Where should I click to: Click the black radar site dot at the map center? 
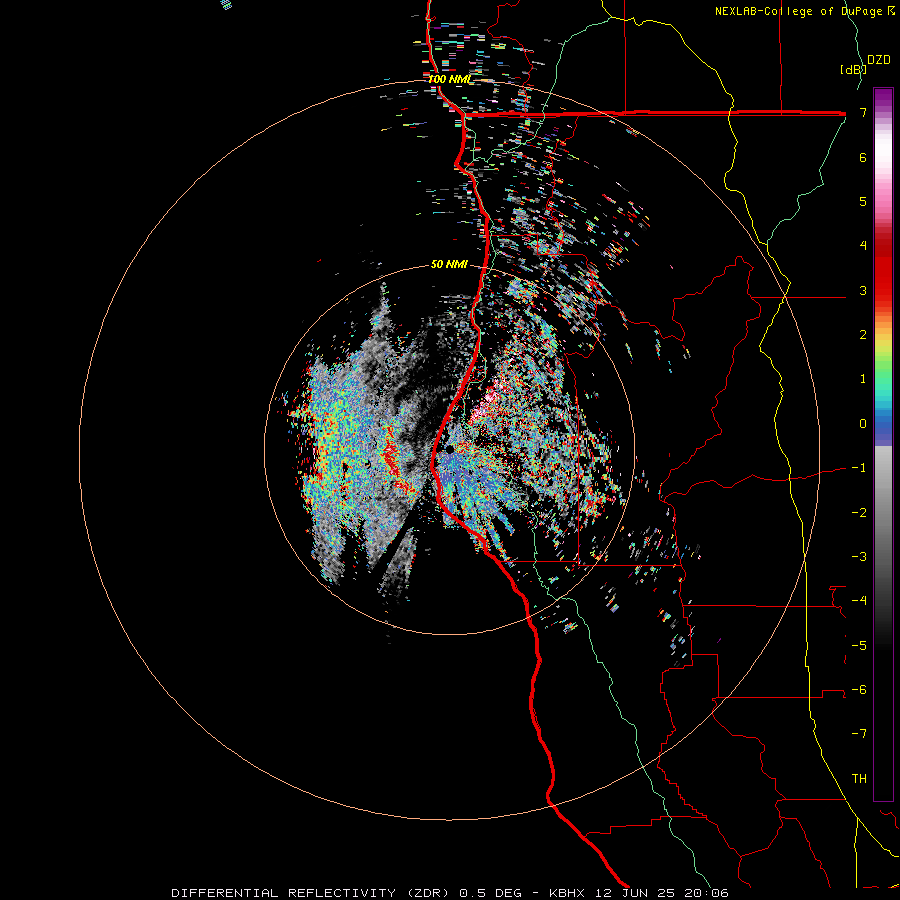click(x=451, y=449)
